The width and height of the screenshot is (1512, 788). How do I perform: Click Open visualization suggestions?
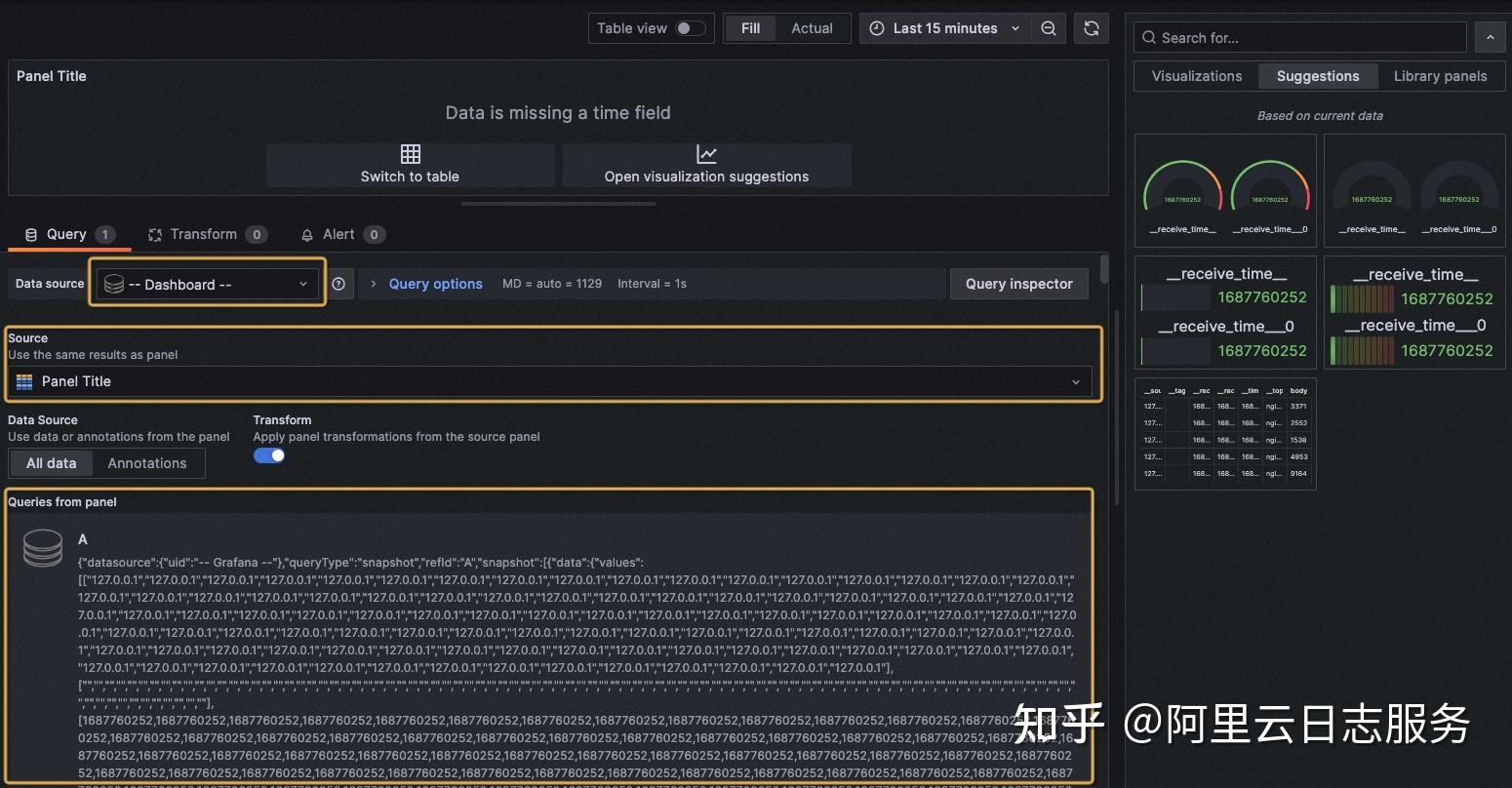point(706,166)
